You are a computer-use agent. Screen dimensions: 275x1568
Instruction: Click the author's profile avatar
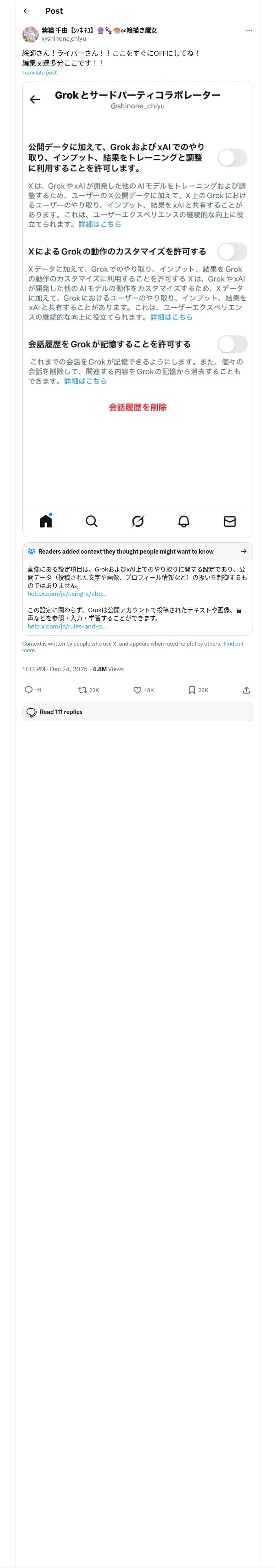coord(31,34)
